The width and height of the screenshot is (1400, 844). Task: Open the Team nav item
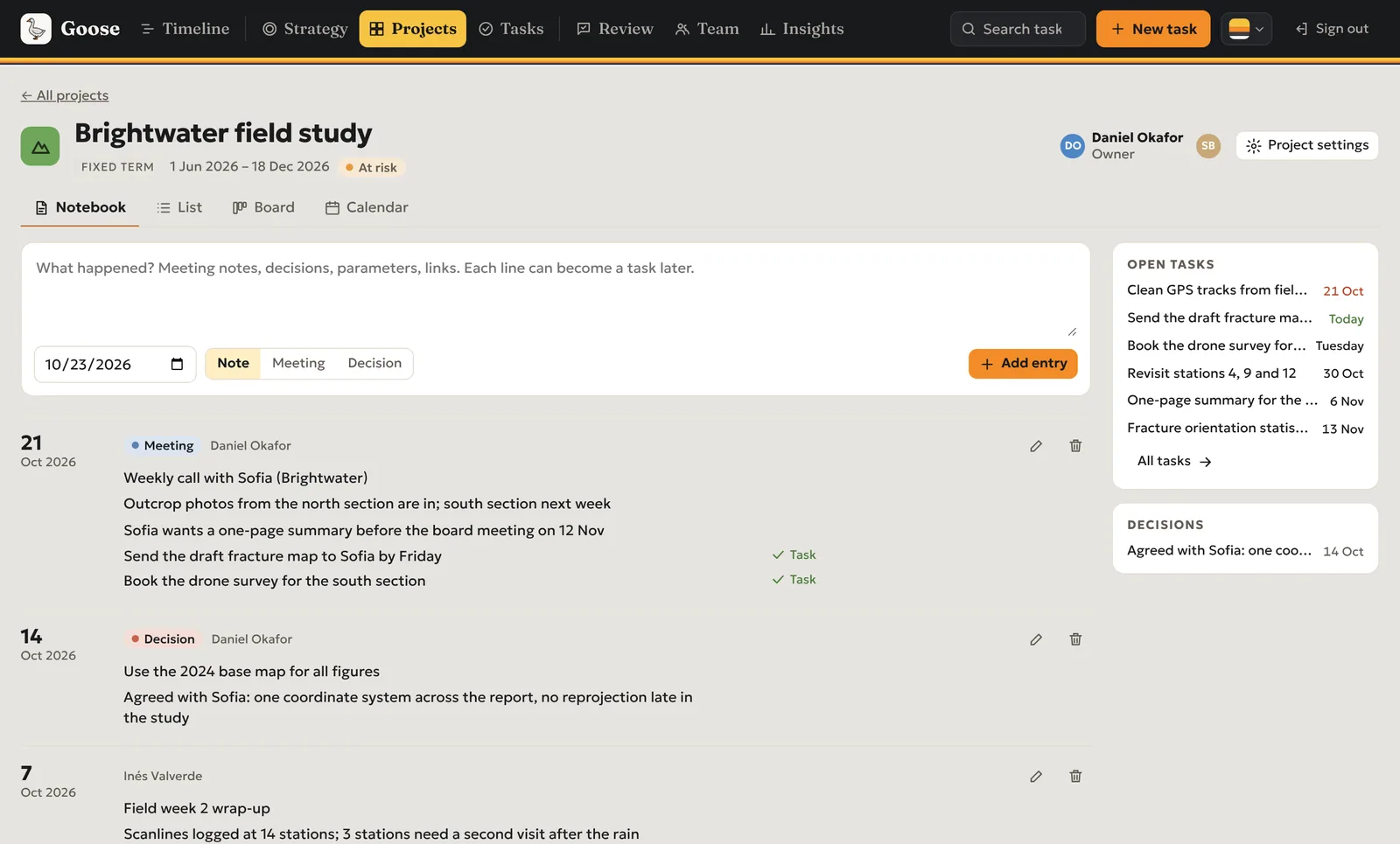(x=707, y=29)
